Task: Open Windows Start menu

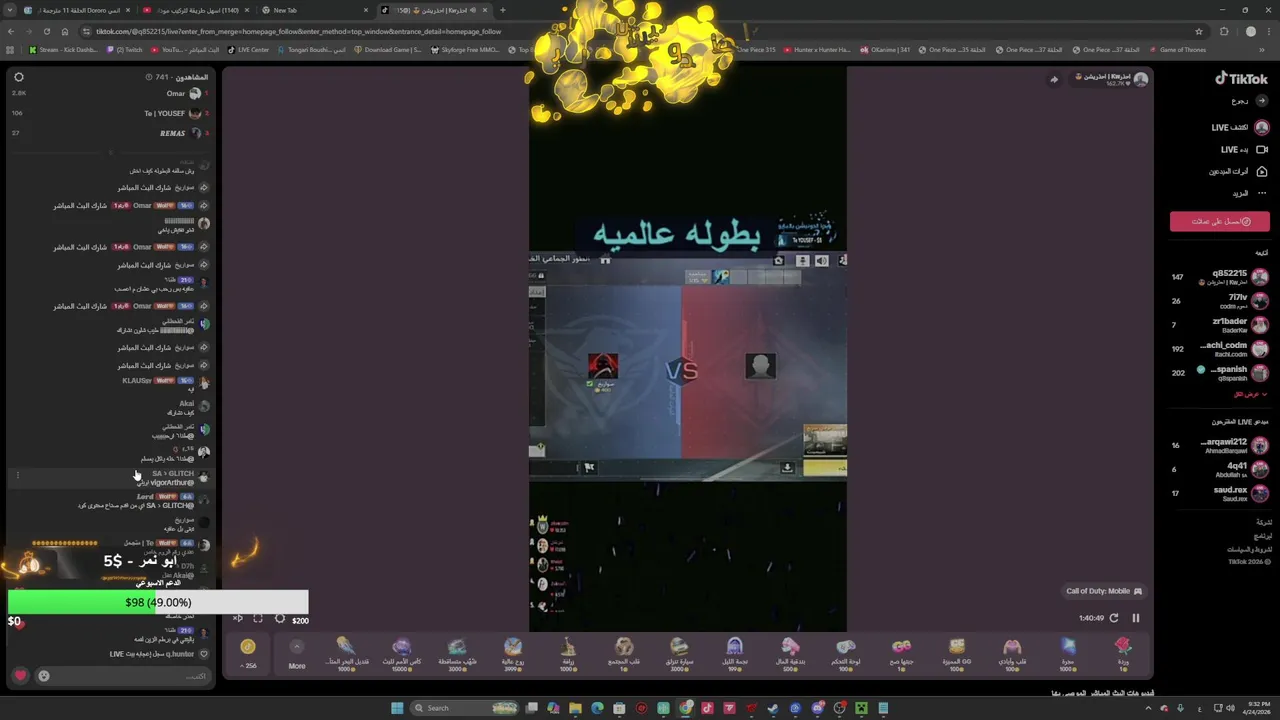Action: coord(397,708)
